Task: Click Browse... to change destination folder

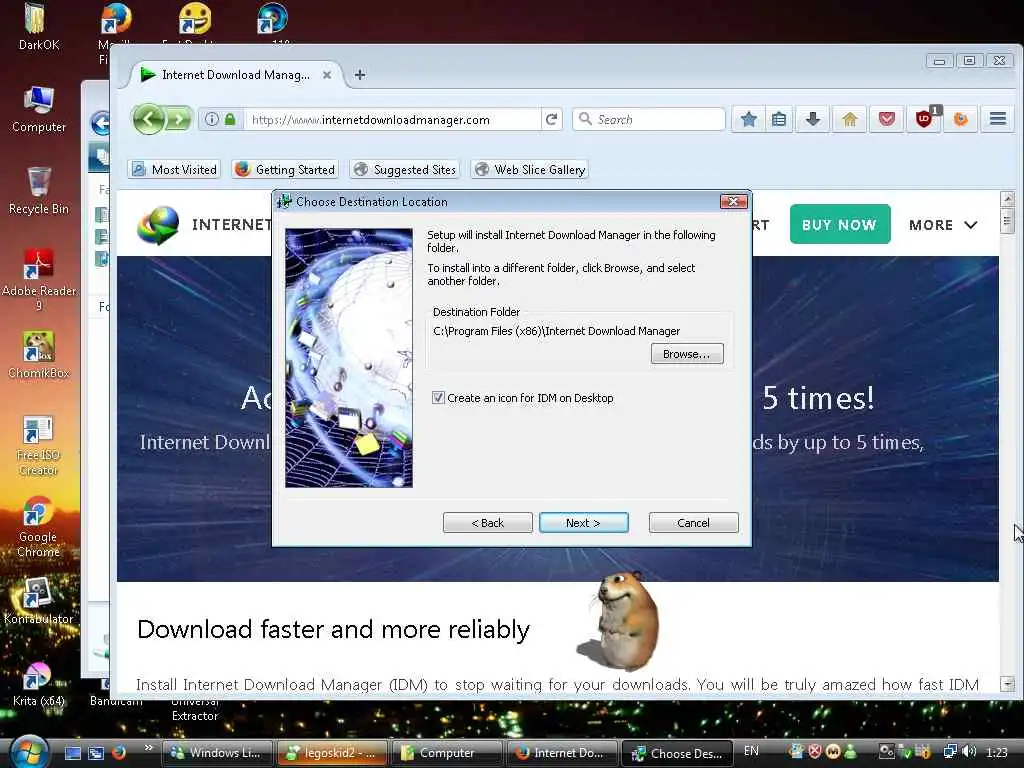Action: point(686,354)
